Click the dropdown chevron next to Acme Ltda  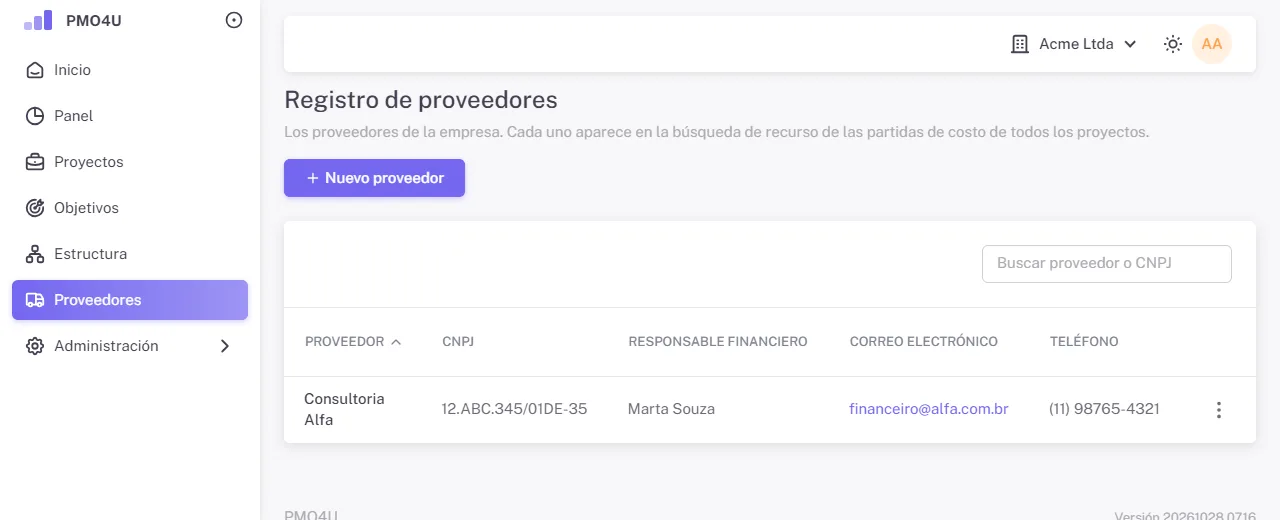tap(1130, 44)
